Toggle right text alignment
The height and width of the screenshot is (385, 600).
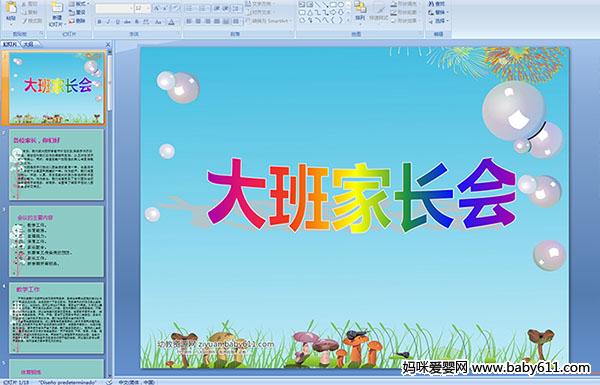(208, 22)
